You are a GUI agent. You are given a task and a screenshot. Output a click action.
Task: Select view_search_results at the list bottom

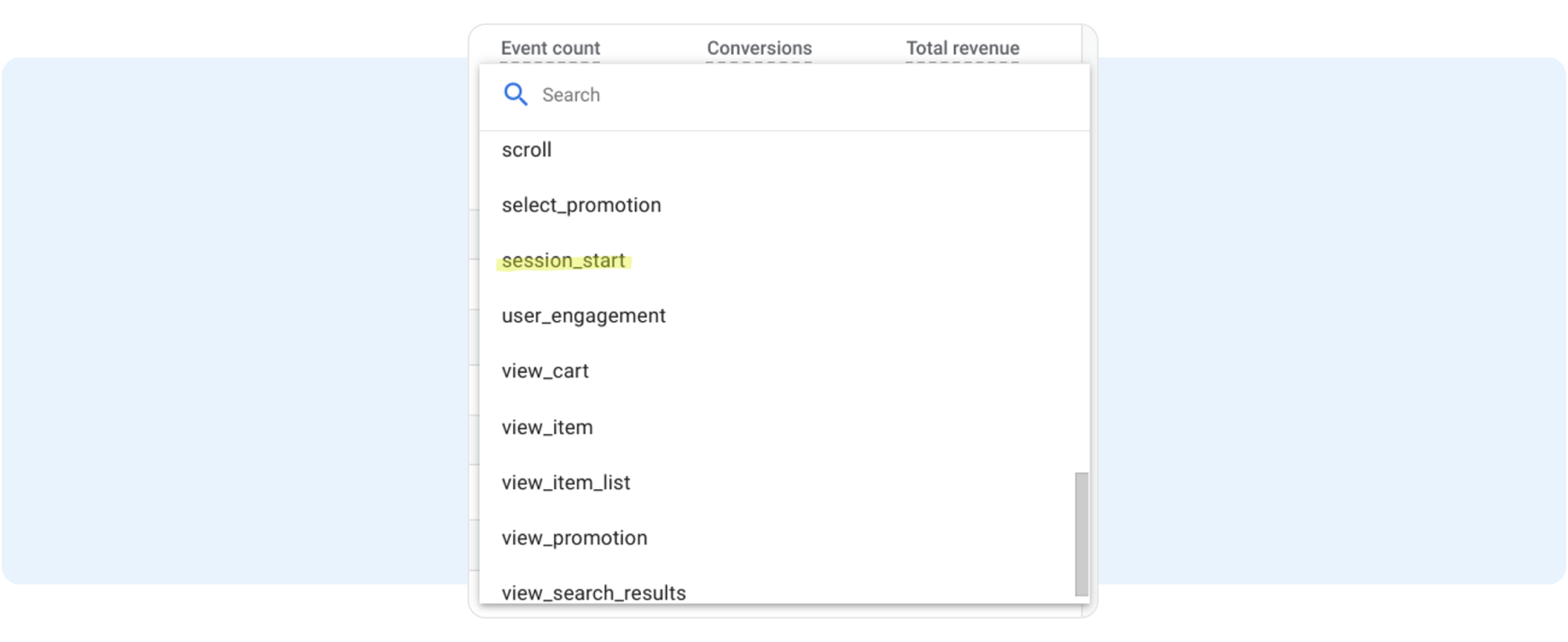click(593, 592)
